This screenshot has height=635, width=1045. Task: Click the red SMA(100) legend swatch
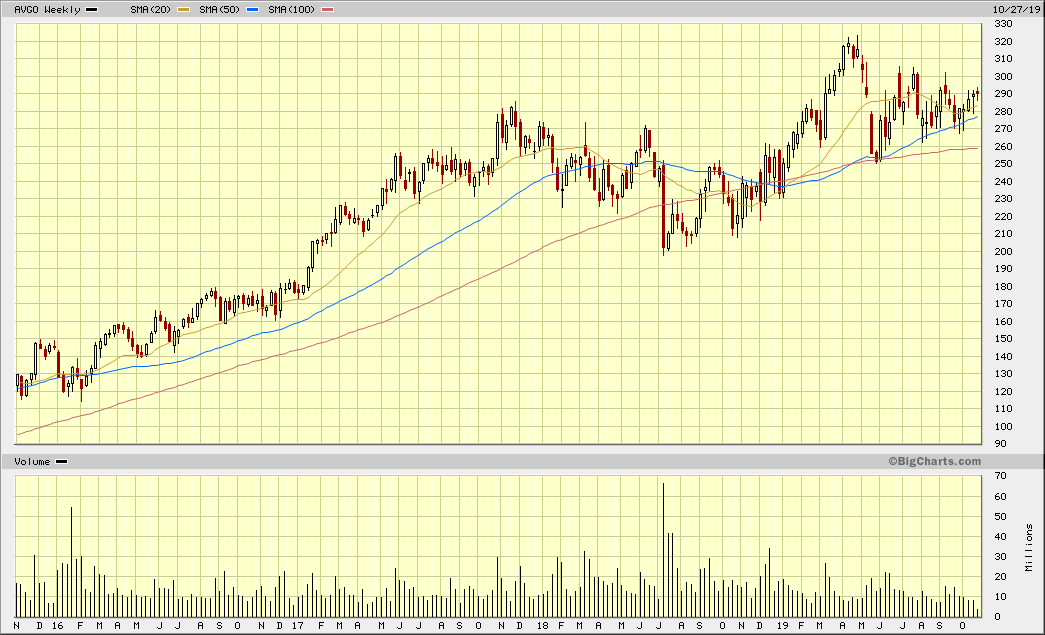(x=328, y=8)
